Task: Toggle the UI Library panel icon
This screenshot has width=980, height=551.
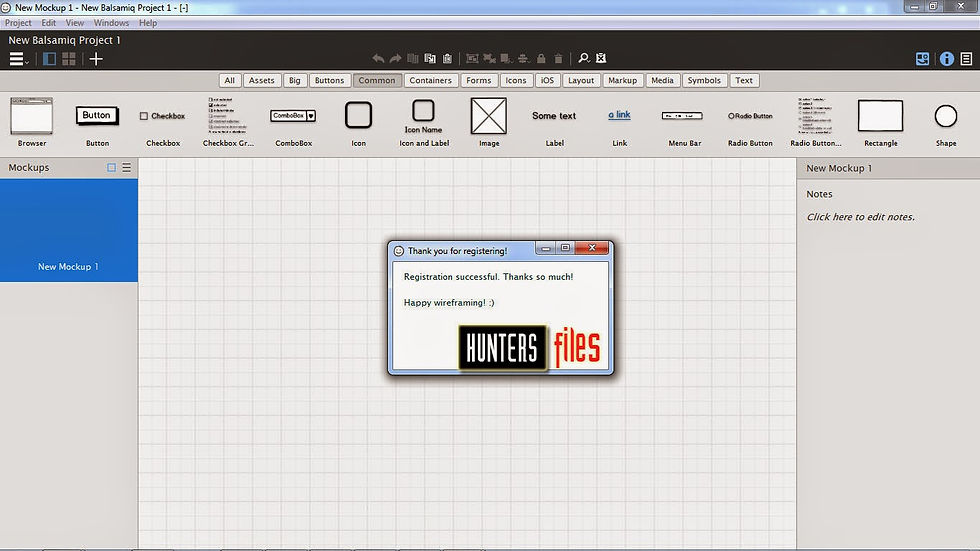Action: pyautogui.click(x=922, y=59)
